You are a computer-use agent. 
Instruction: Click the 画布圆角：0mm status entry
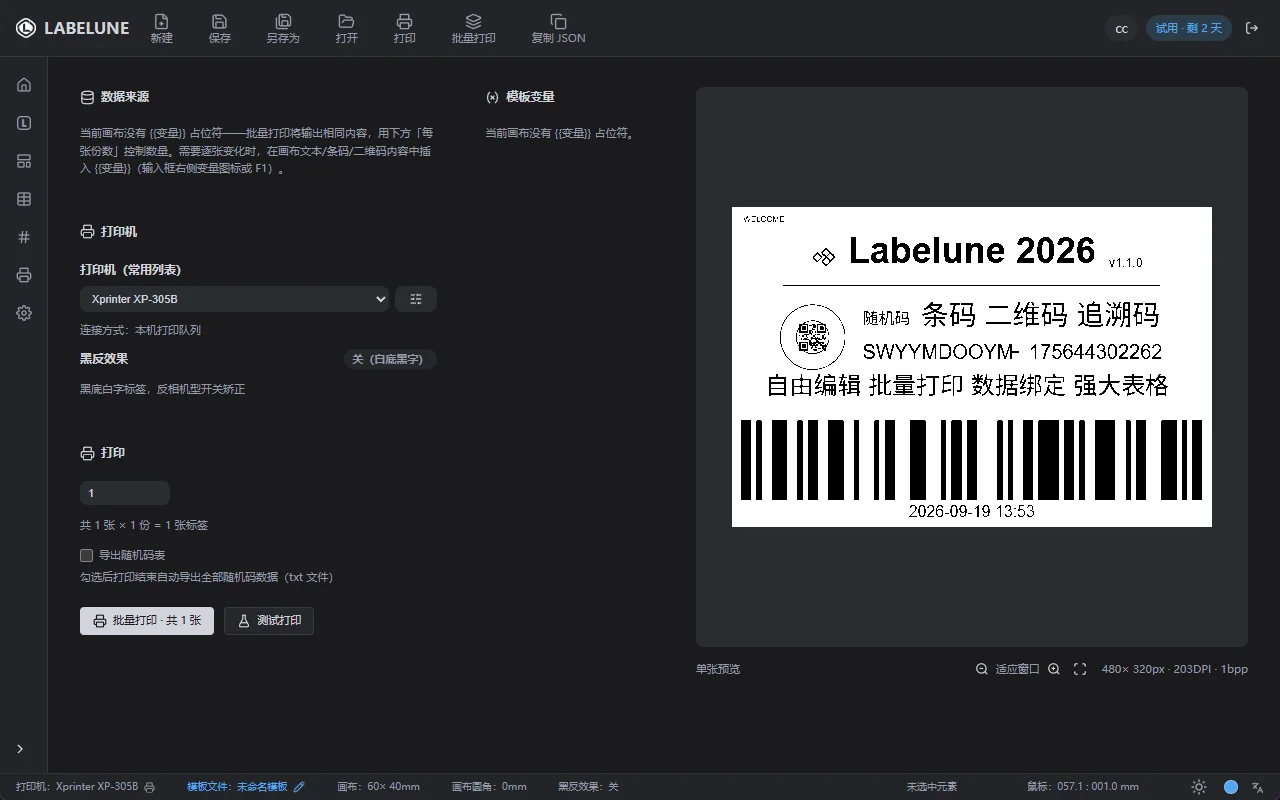coord(489,787)
